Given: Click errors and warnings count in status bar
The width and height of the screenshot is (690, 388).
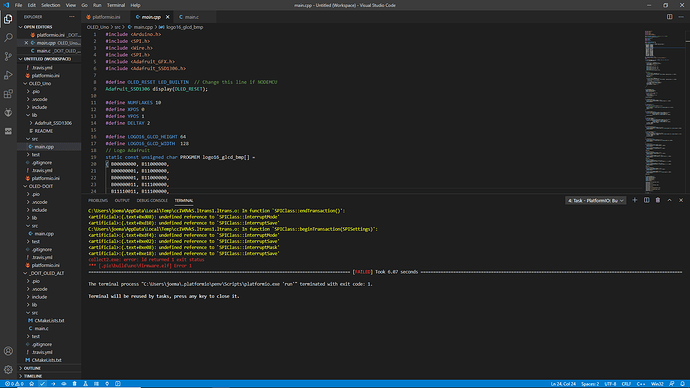Looking at the screenshot, I should pyautogui.click(x=14, y=384).
